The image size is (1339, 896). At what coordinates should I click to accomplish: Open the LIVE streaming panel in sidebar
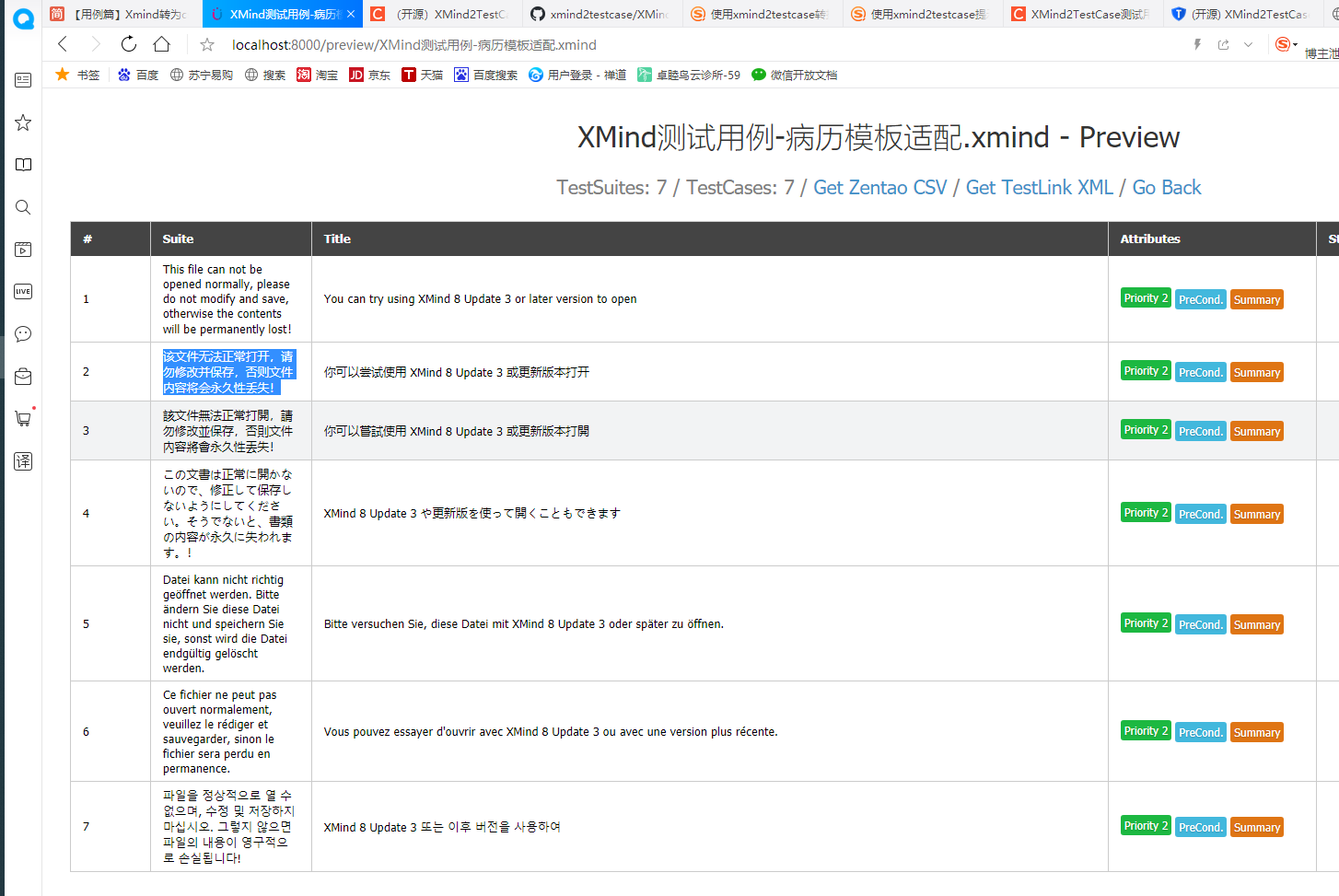(23, 291)
